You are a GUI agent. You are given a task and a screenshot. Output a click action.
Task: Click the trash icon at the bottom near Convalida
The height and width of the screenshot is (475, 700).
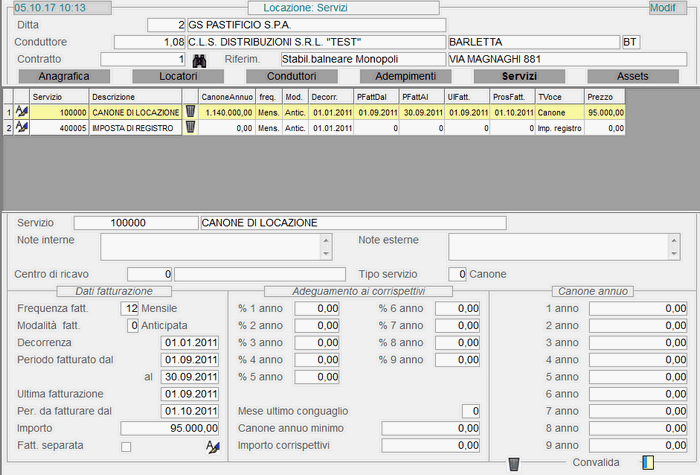514,464
